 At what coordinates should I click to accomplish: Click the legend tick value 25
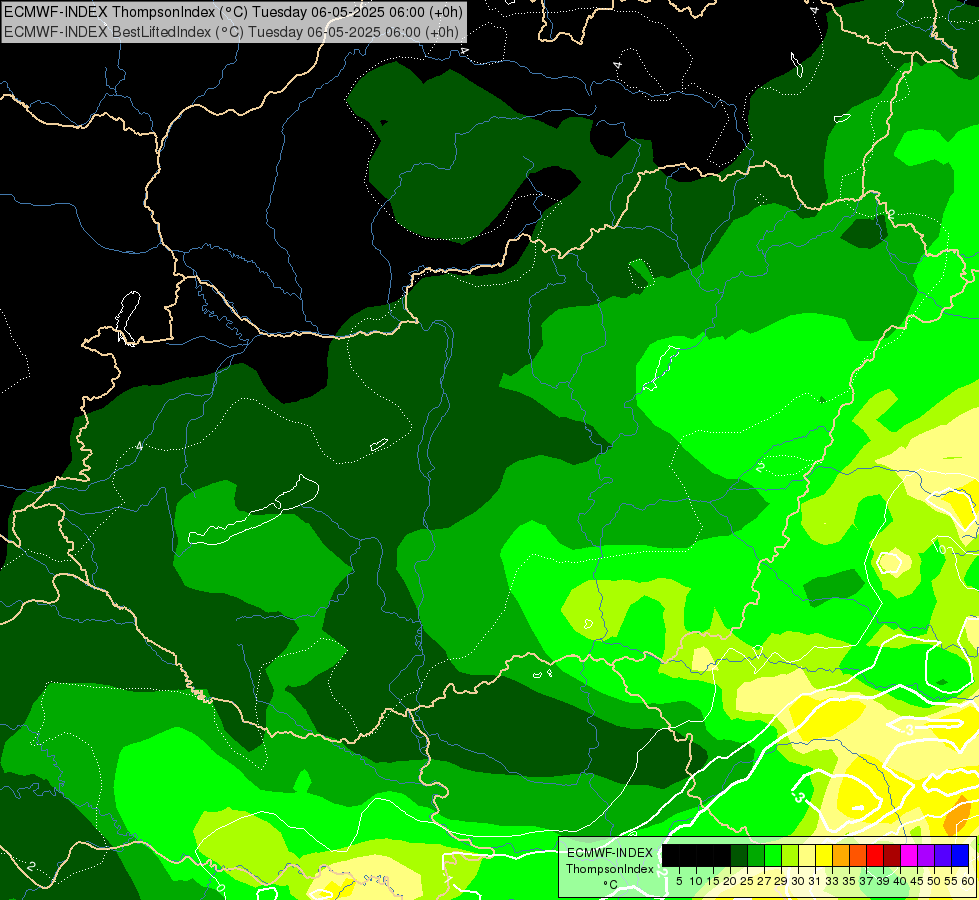(x=747, y=881)
